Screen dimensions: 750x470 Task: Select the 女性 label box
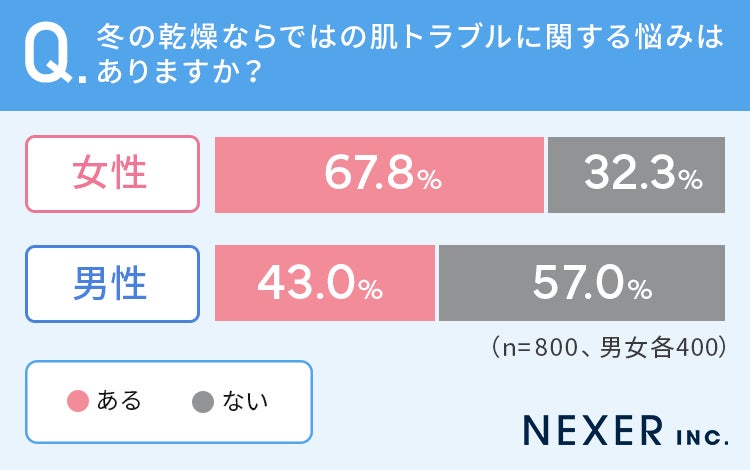[111, 173]
